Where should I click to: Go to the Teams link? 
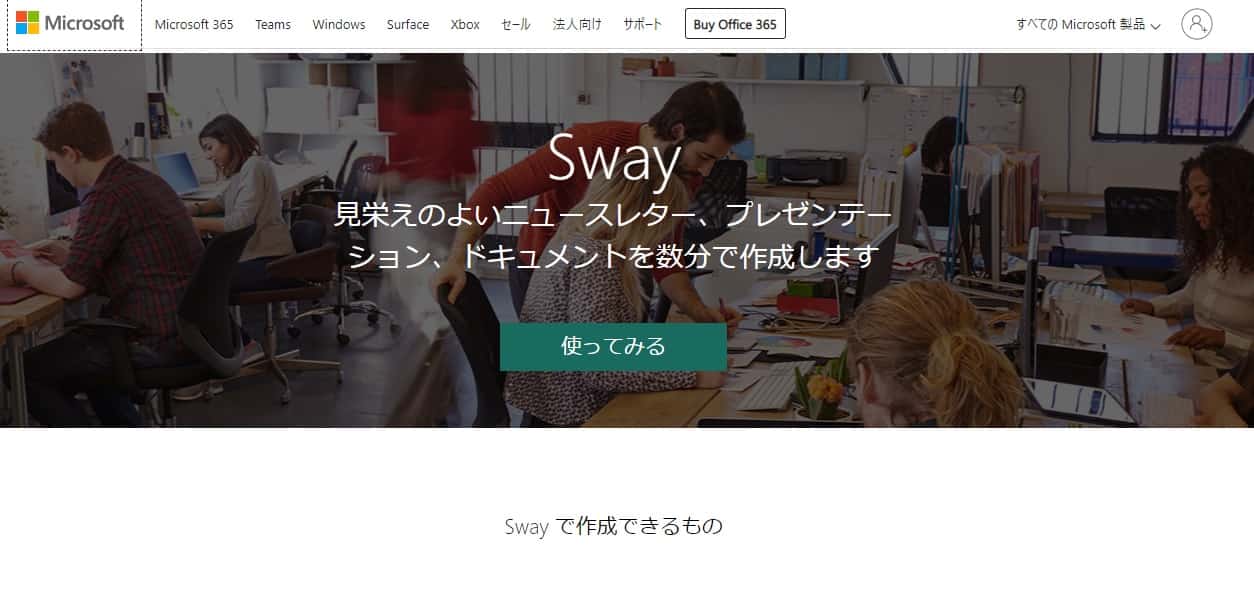click(x=273, y=25)
